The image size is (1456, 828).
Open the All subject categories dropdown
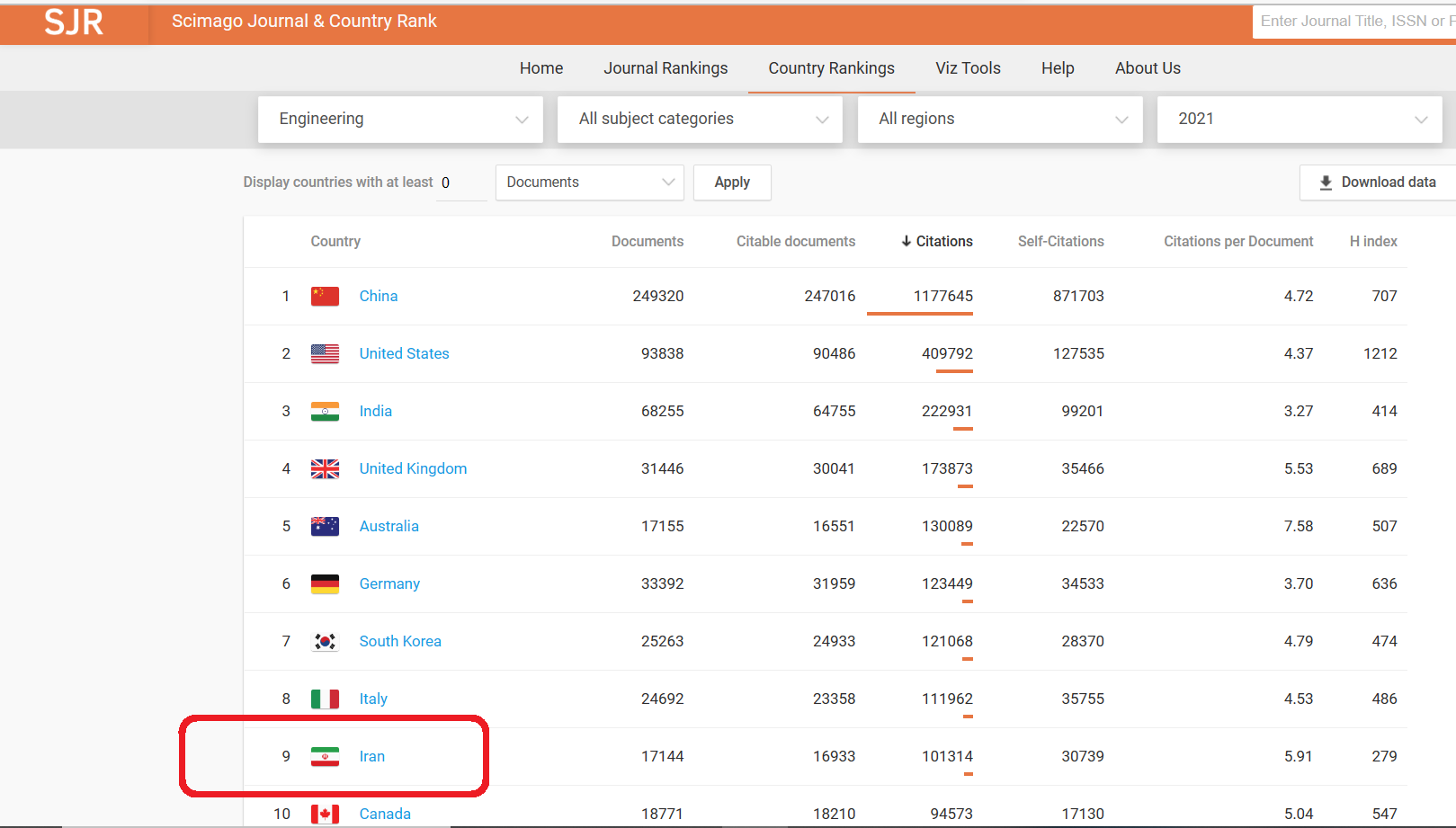(700, 119)
